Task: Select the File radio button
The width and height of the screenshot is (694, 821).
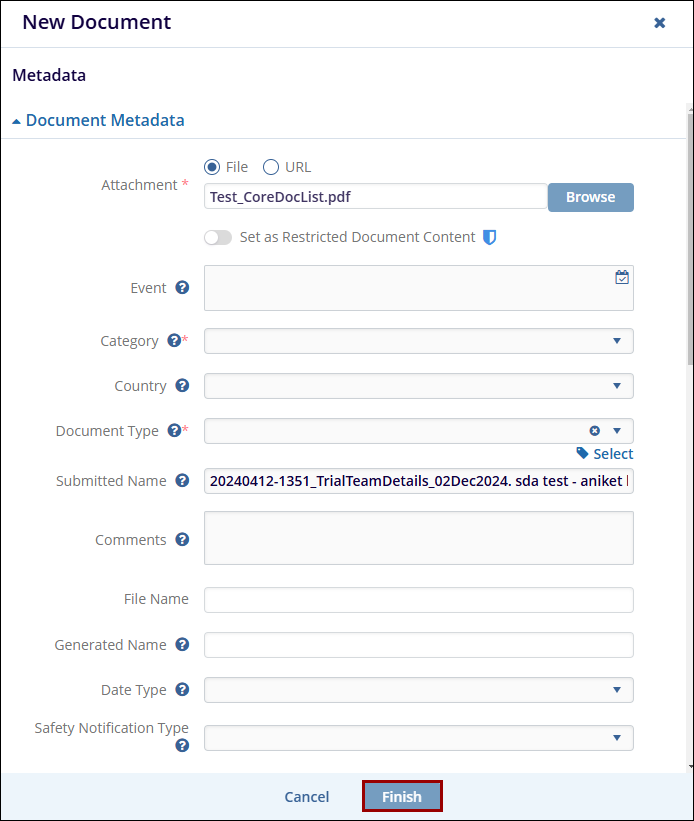Action: coord(211,167)
